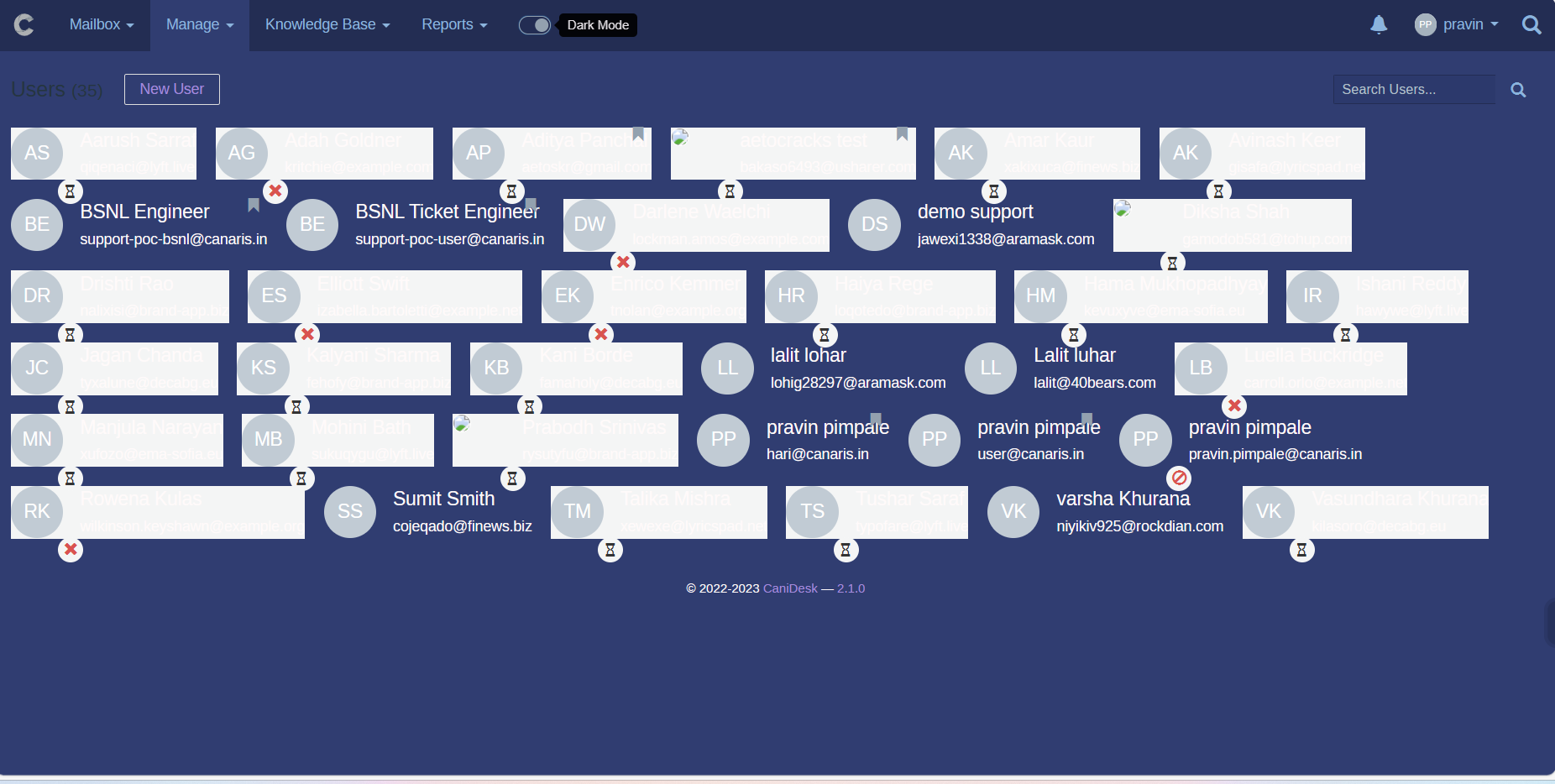
Task: Click inside the Search Users field
Action: click(1413, 89)
